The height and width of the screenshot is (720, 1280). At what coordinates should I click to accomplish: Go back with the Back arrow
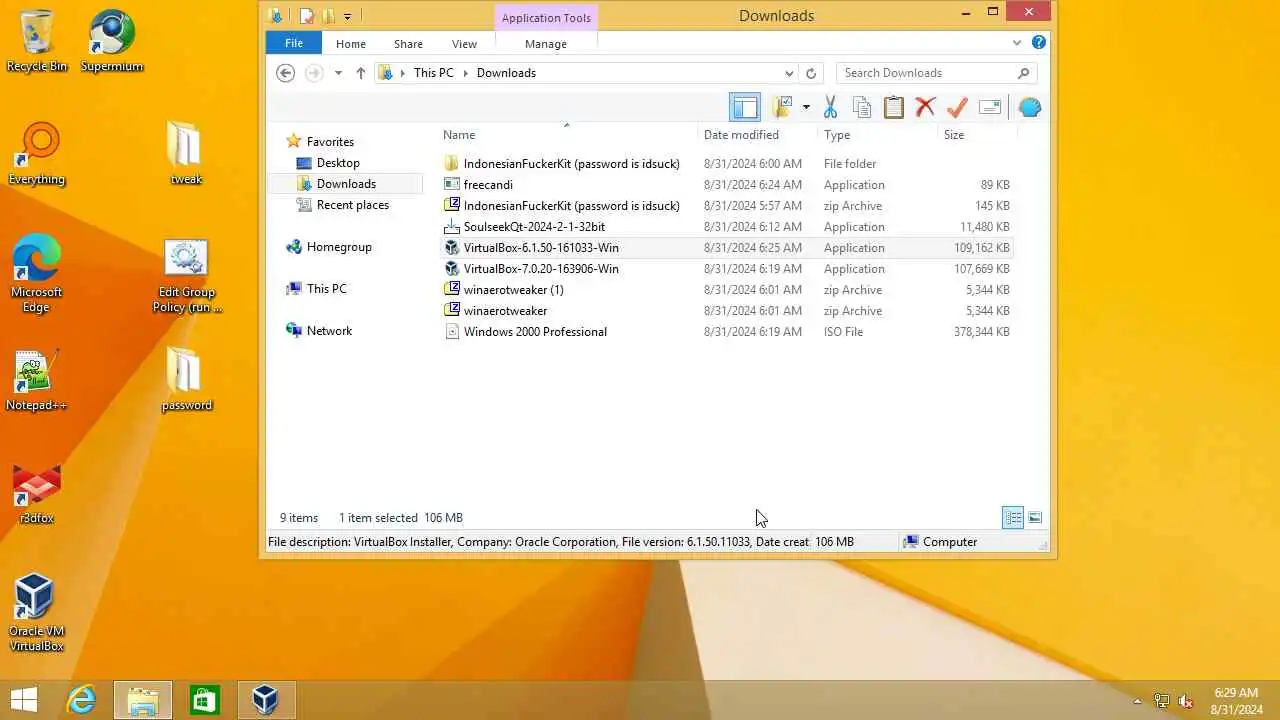tap(285, 73)
